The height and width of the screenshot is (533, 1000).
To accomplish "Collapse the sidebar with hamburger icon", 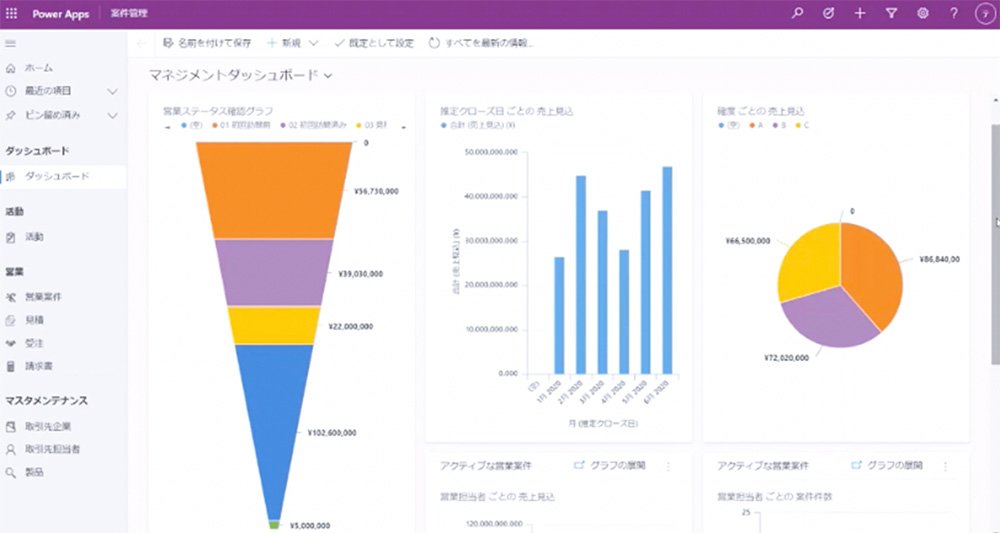I will point(10,44).
